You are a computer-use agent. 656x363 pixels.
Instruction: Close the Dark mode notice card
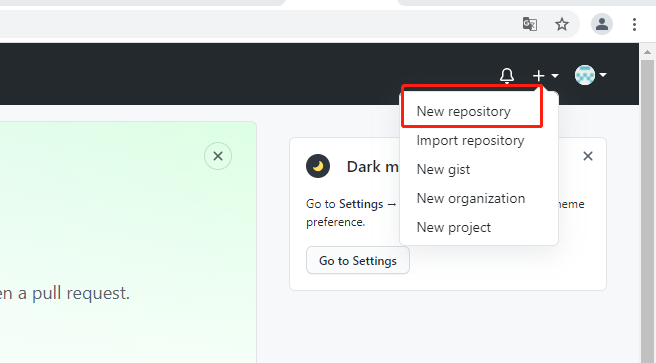point(588,156)
